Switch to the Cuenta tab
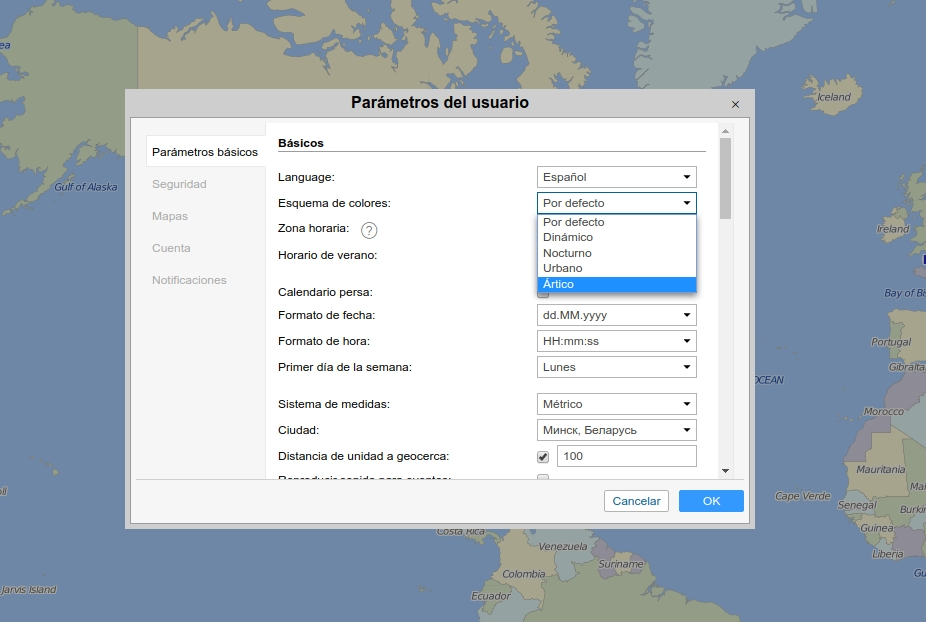 pos(172,248)
